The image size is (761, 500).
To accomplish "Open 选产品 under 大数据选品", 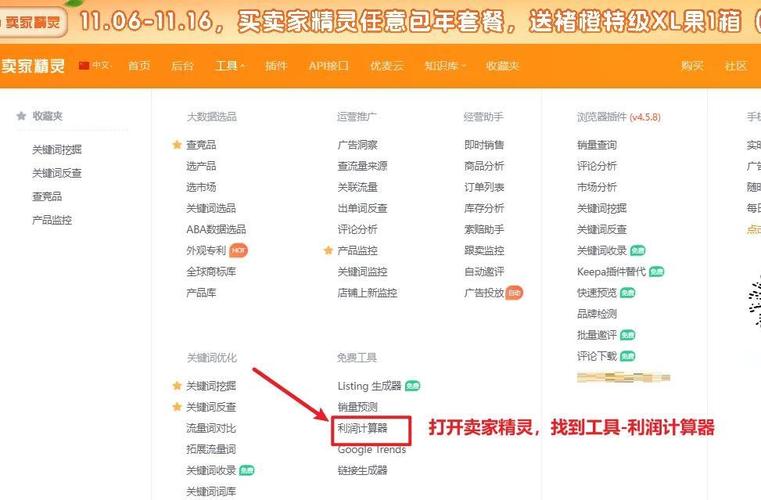I will point(201,166).
